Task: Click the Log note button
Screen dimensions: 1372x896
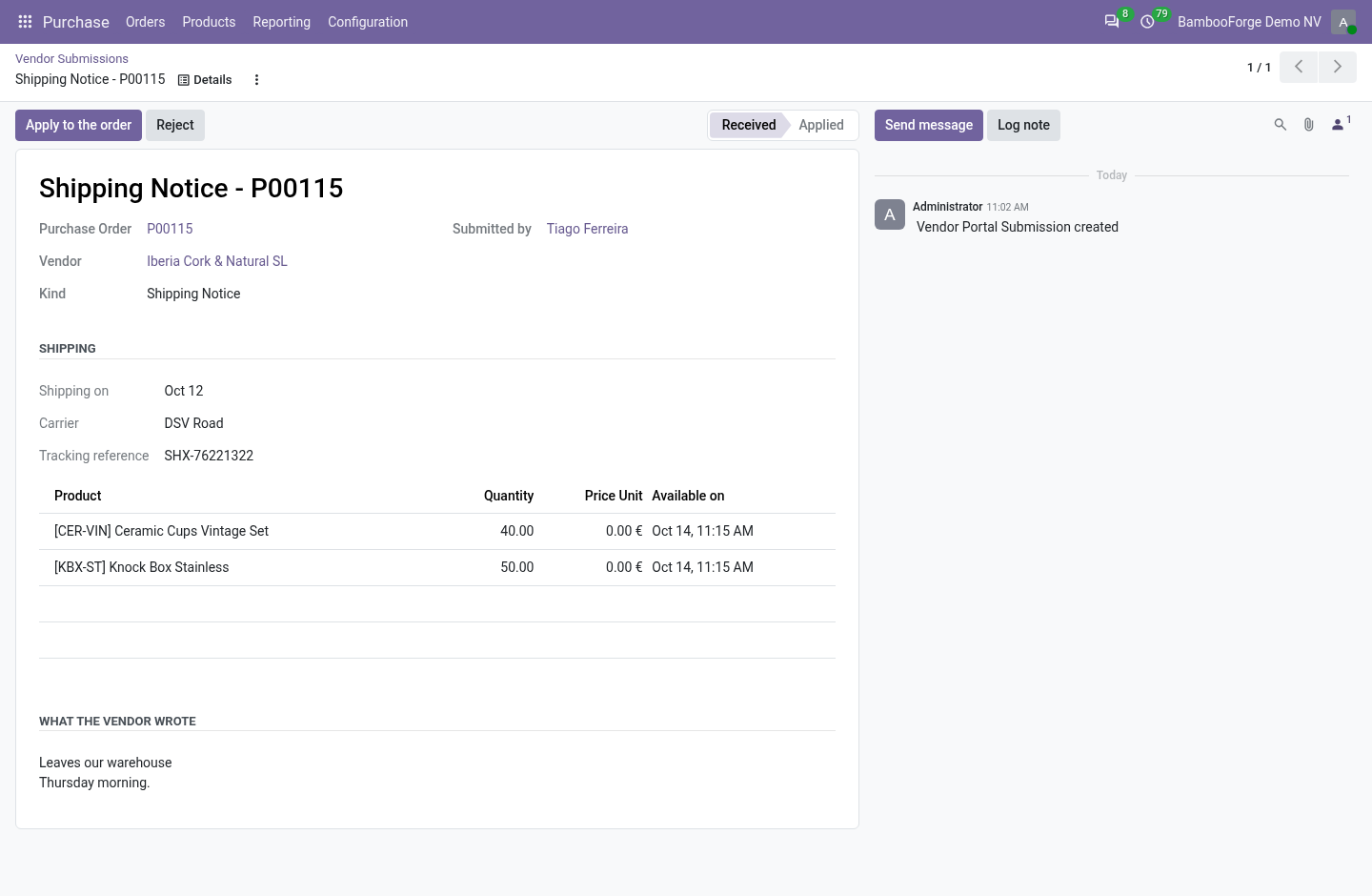Action: pos(1023,125)
